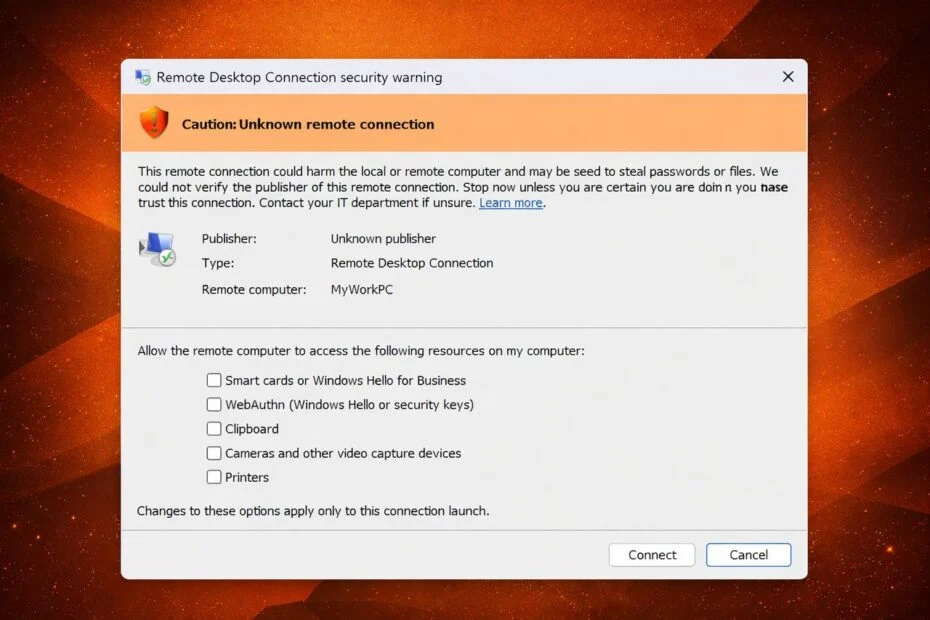
Task: Tick the WebAuthn security keys checkbox
Action: (214, 405)
